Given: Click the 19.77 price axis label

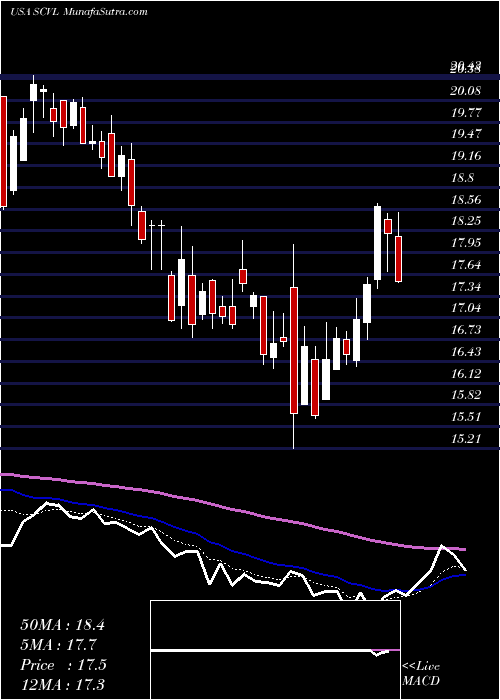Looking at the screenshot, I should coord(466,113).
